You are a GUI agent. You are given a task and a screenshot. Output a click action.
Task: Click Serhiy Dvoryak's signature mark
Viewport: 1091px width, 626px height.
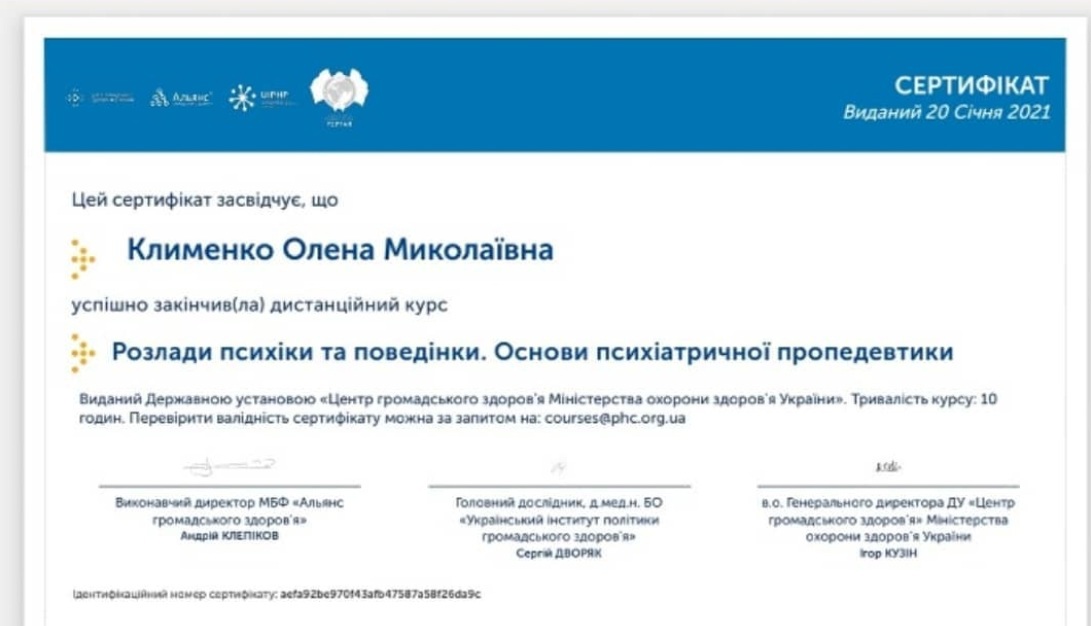558,467
